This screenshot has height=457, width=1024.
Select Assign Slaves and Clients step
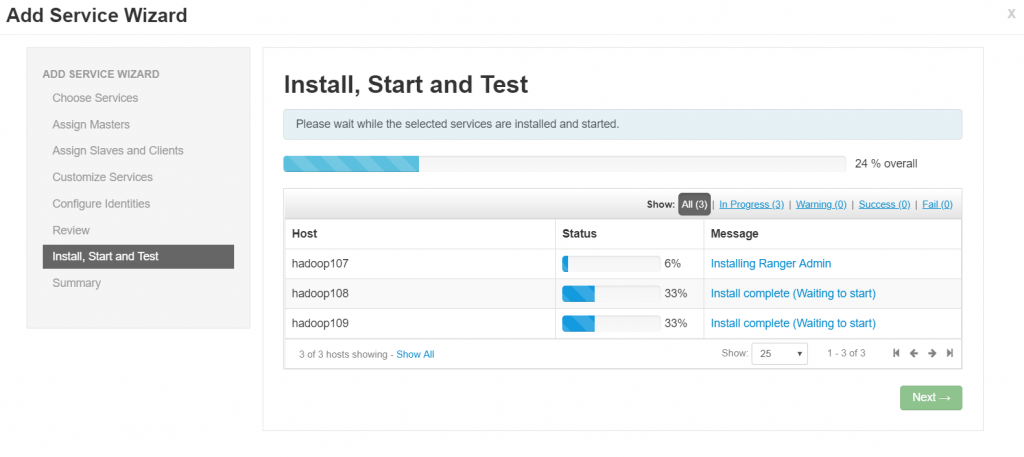[x=118, y=150]
